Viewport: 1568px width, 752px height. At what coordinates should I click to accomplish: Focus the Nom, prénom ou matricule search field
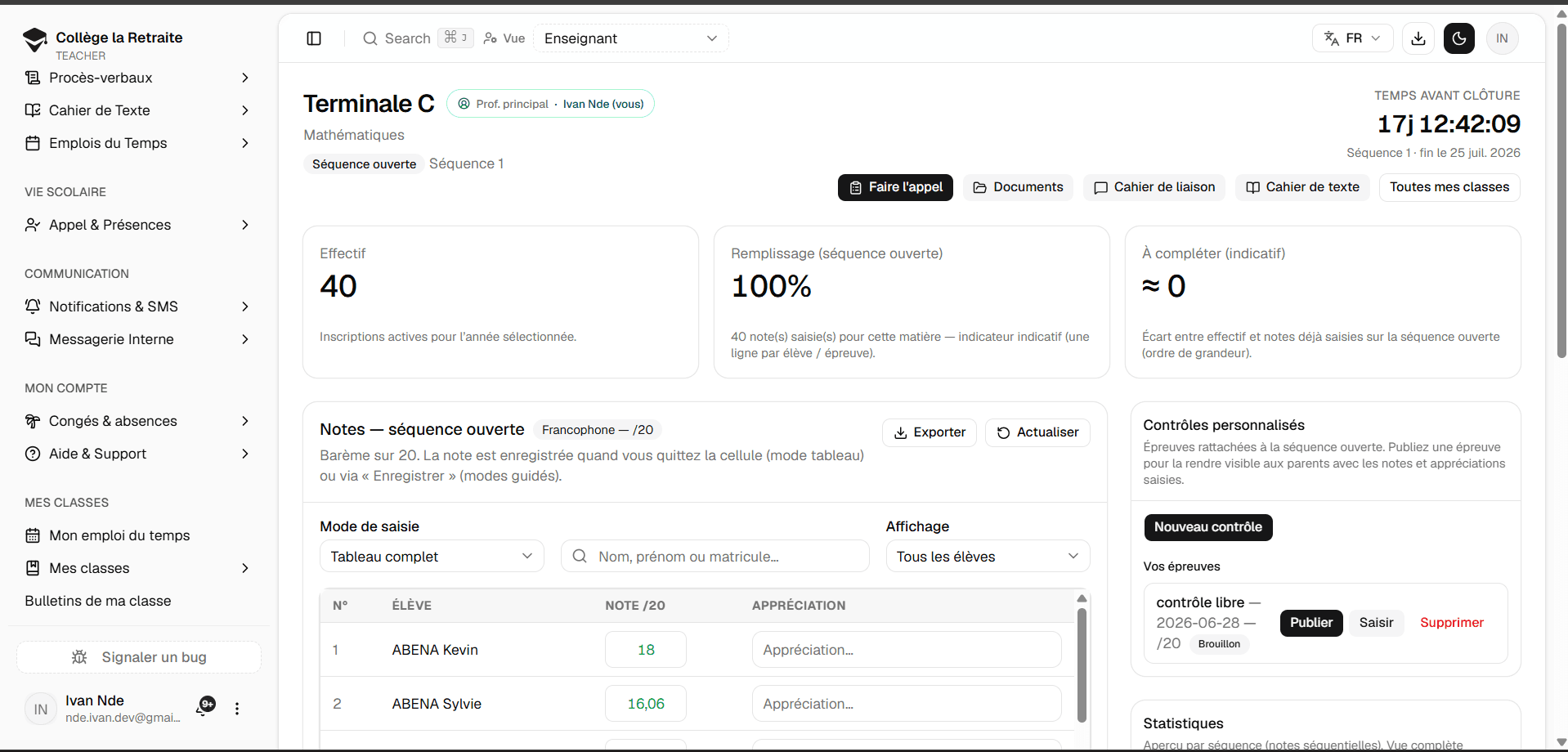pyautogui.click(x=715, y=556)
